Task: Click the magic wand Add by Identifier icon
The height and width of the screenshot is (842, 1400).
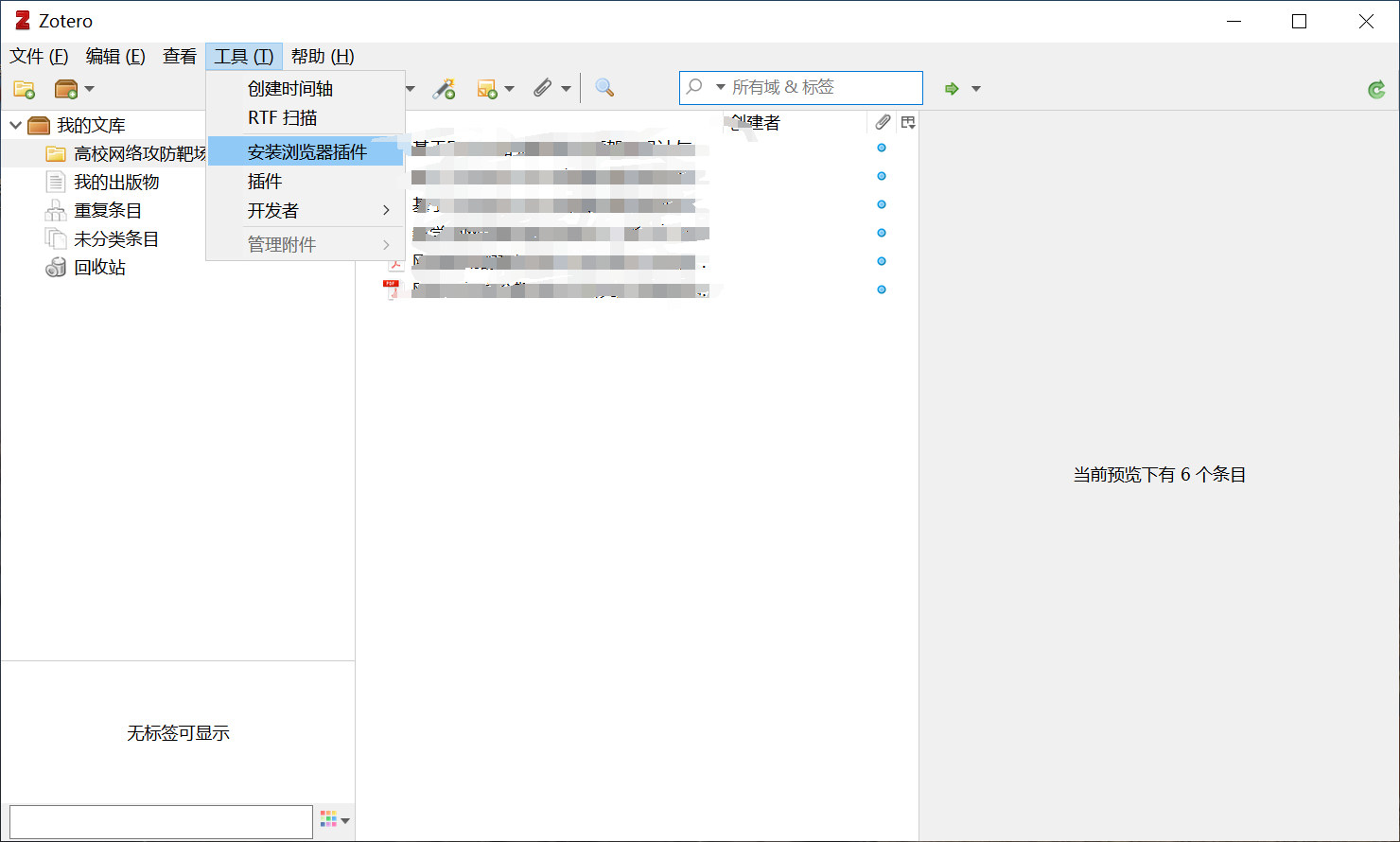Action: pyautogui.click(x=444, y=89)
